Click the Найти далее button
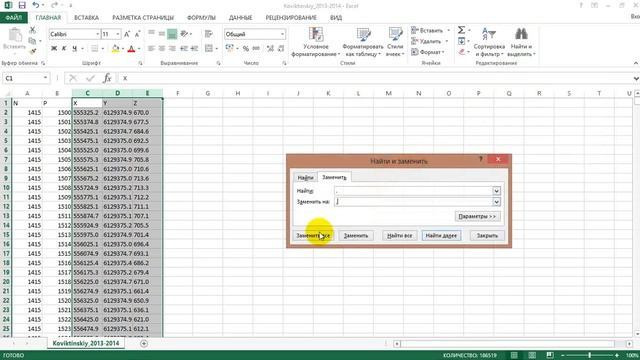This screenshot has height=360, width=640. click(x=441, y=236)
